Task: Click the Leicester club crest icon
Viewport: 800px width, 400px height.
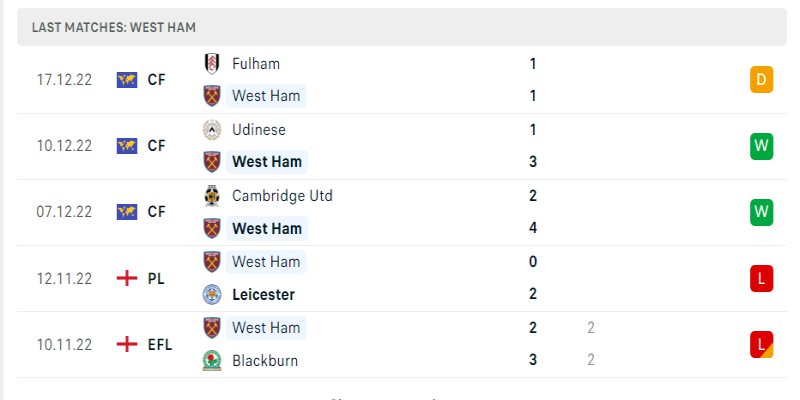Action: [x=212, y=294]
